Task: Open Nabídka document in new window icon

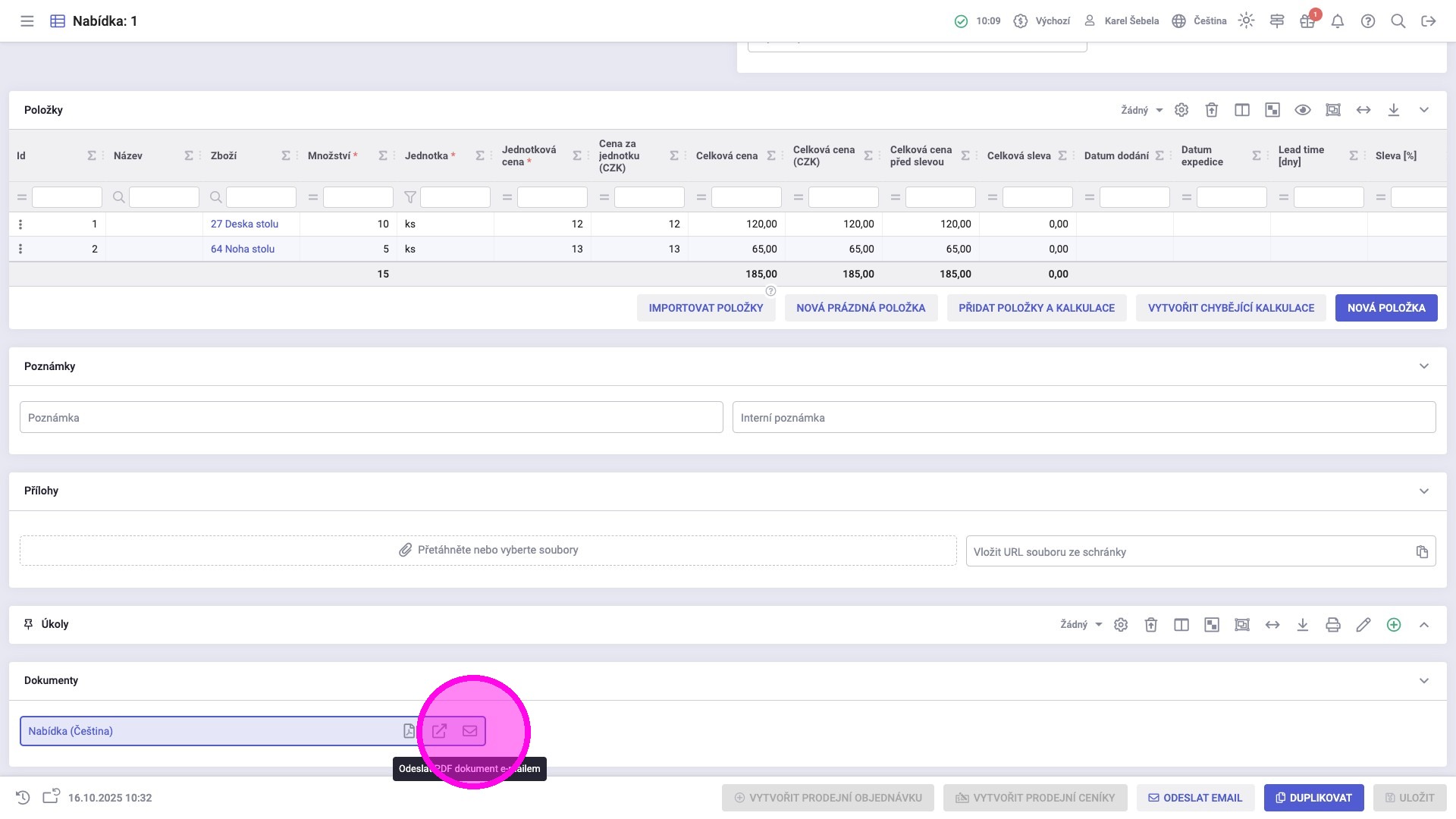Action: (x=439, y=731)
